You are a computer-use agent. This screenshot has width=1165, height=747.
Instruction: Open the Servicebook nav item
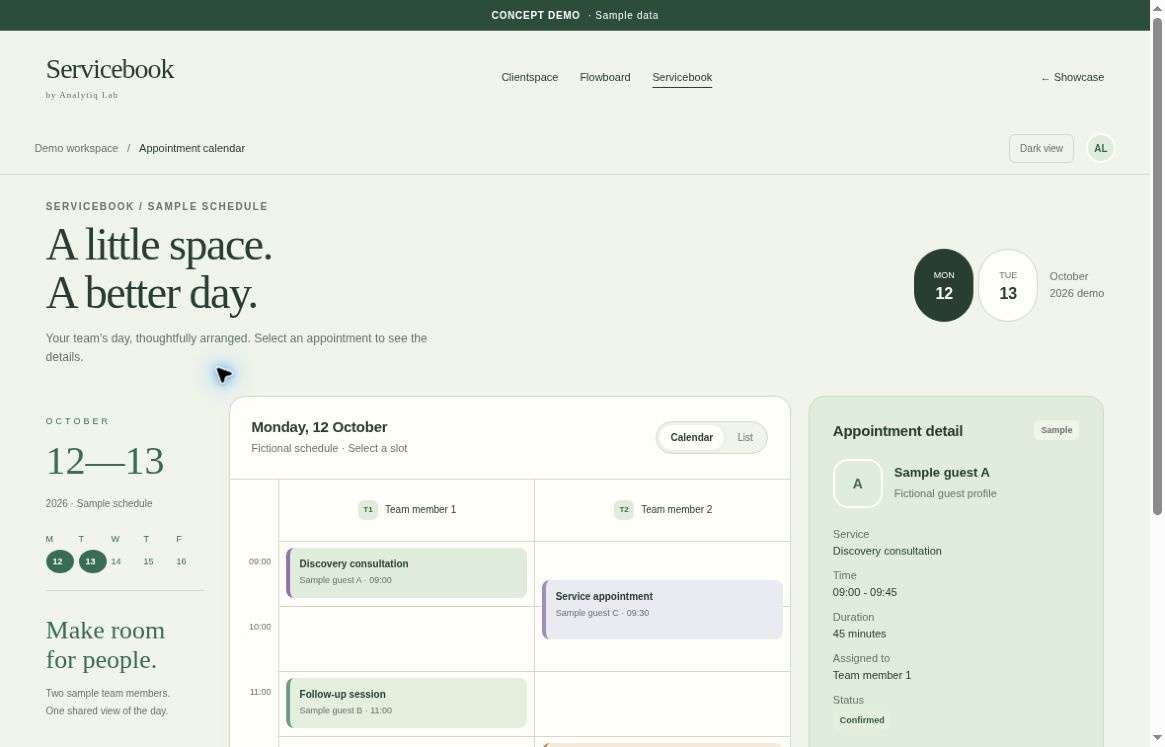click(682, 77)
